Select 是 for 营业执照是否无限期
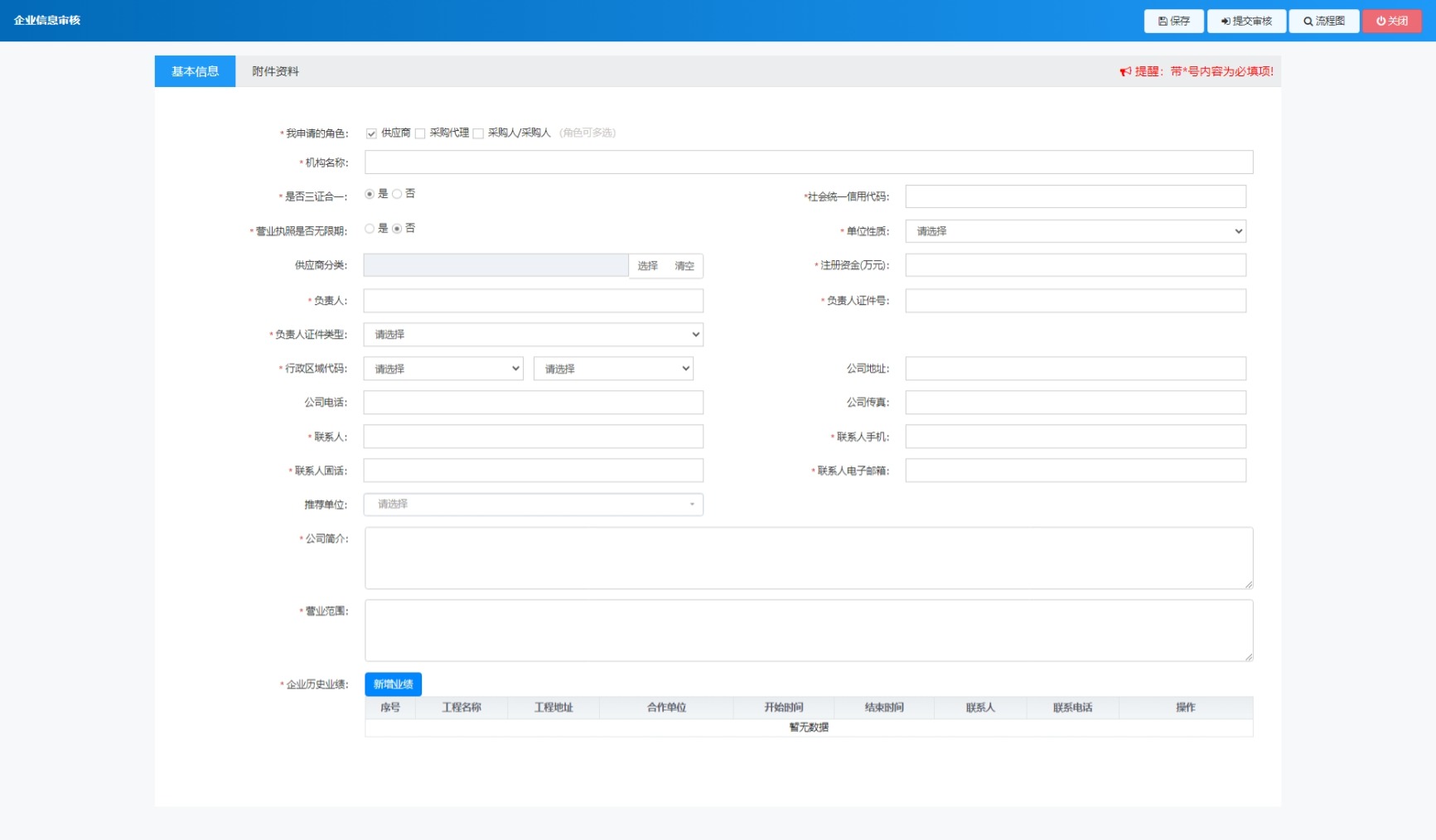The width and height of the screenshot is (1436, 840). click(x=370, y=229)
